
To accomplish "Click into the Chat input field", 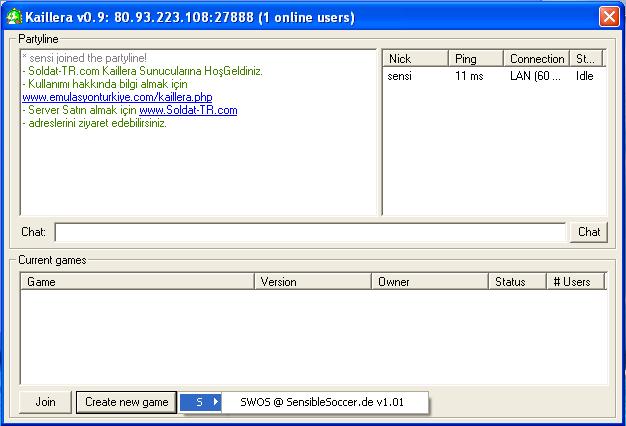I will (x=310, y=232).
